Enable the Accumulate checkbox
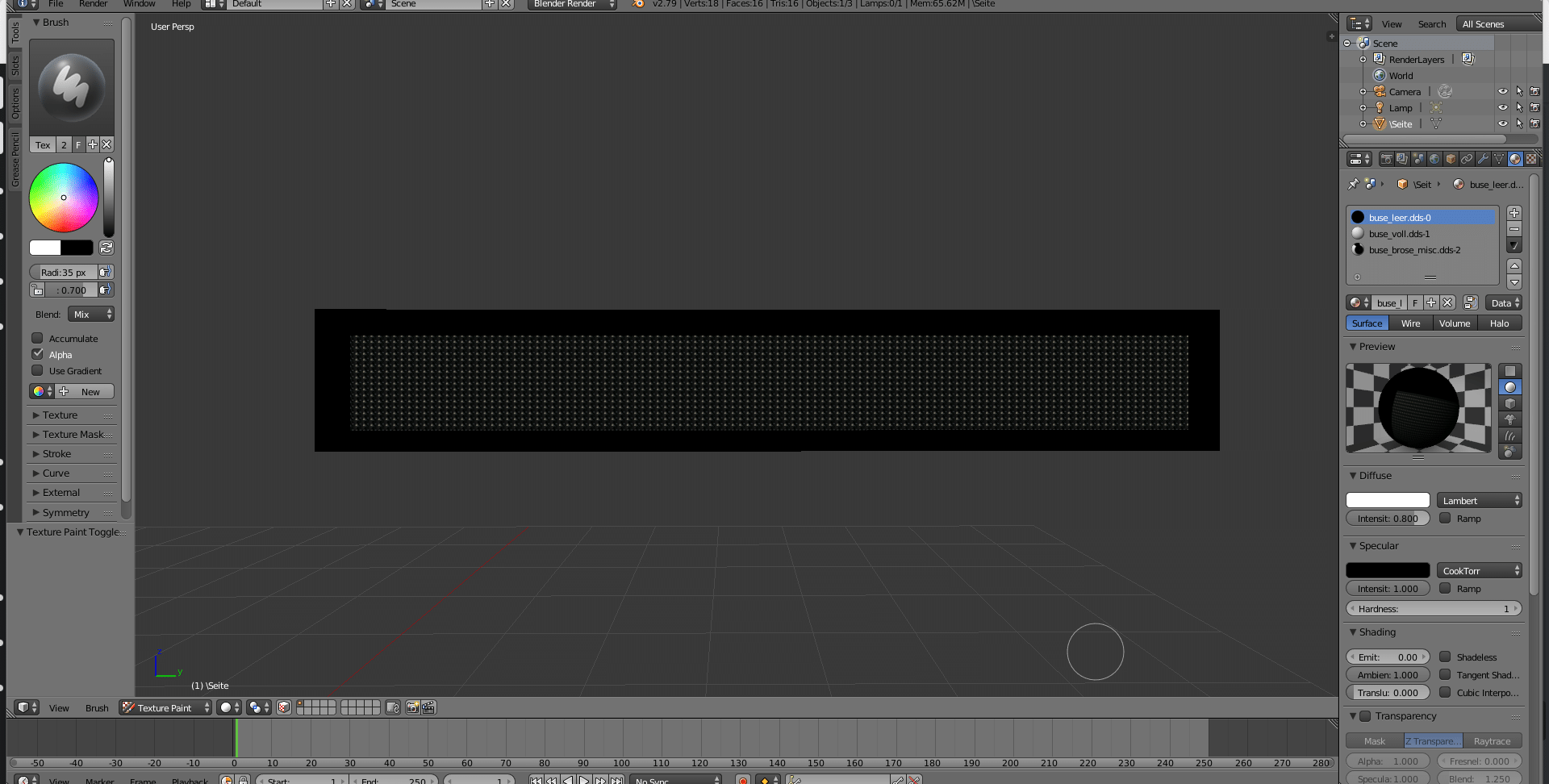This screenshot has width=1549, height=784. 37,339
